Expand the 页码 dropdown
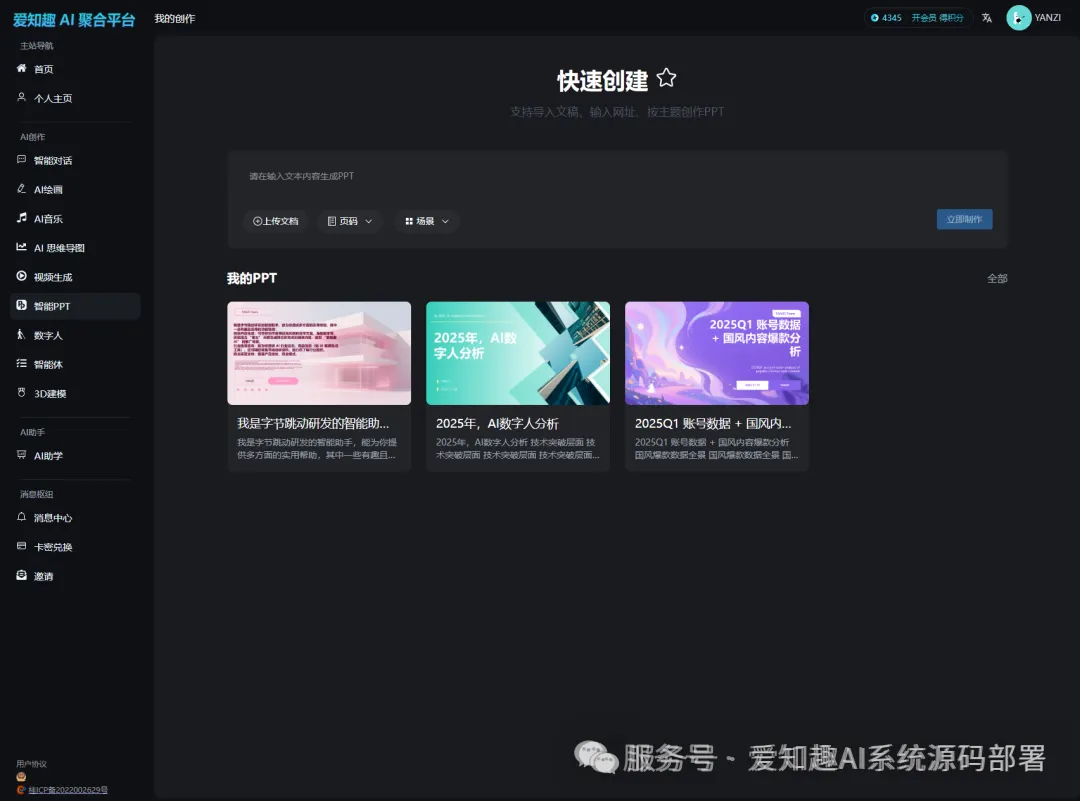The width and height of the screenshot is (1080, 801). tap(350, 221)
